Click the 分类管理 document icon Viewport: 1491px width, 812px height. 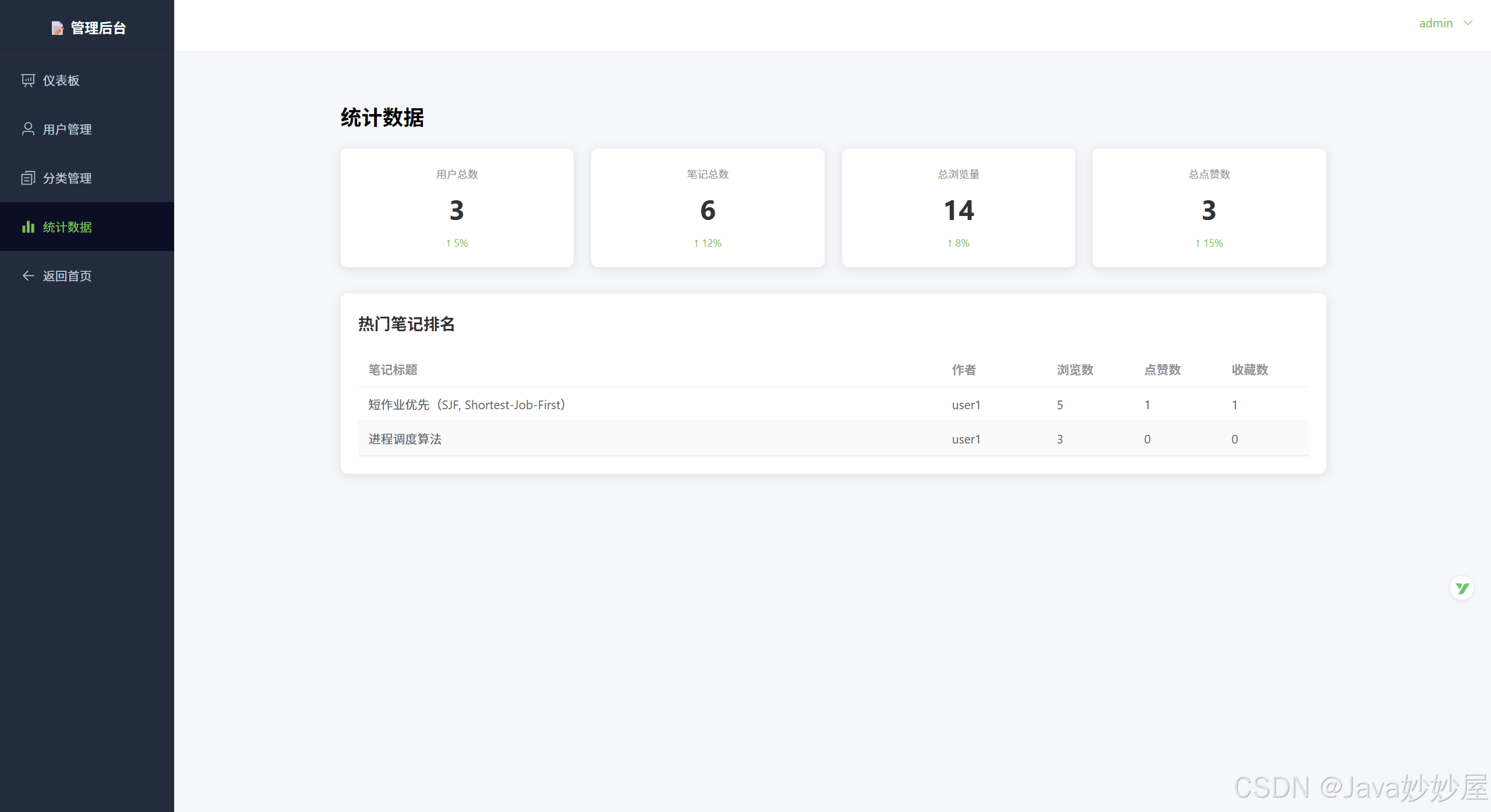pyautogui.click(x=28, y=178)
